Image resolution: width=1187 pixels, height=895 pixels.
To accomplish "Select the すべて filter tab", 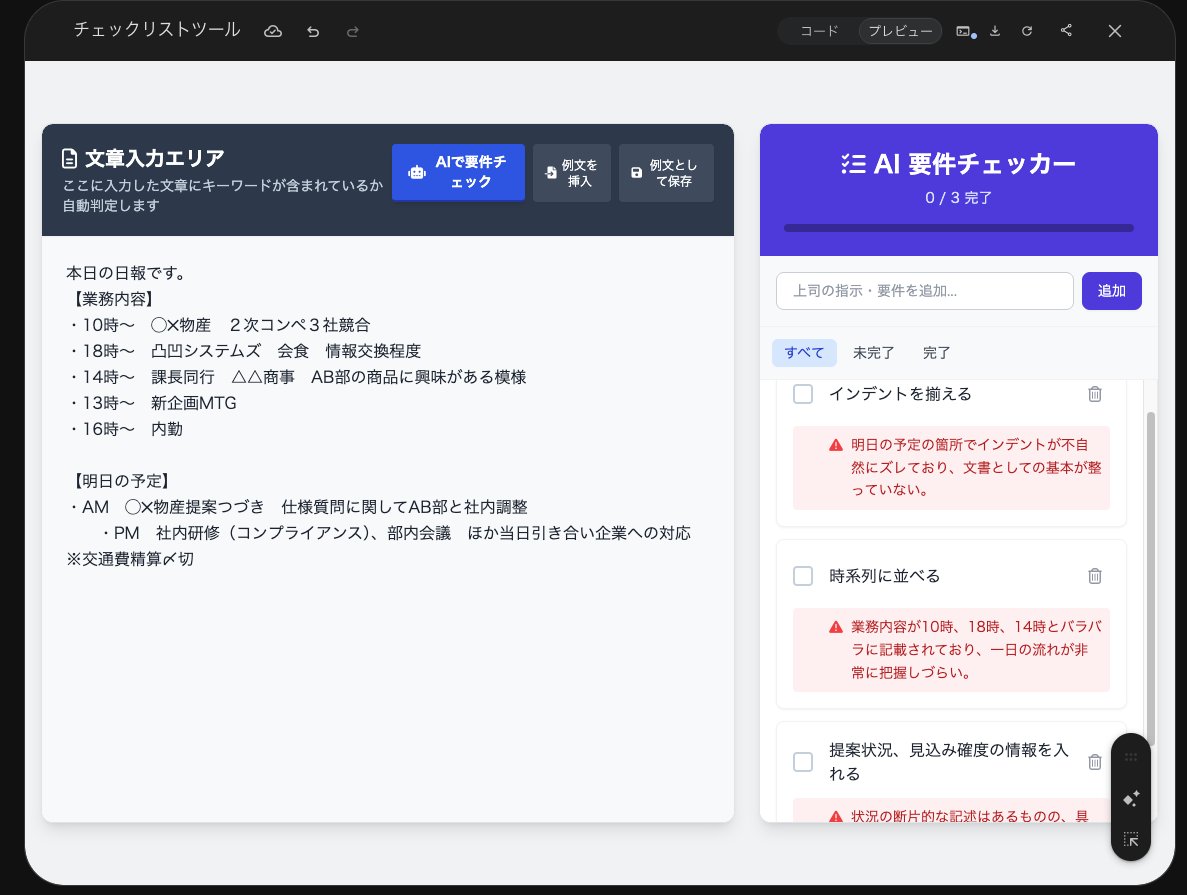I will 804,353.
